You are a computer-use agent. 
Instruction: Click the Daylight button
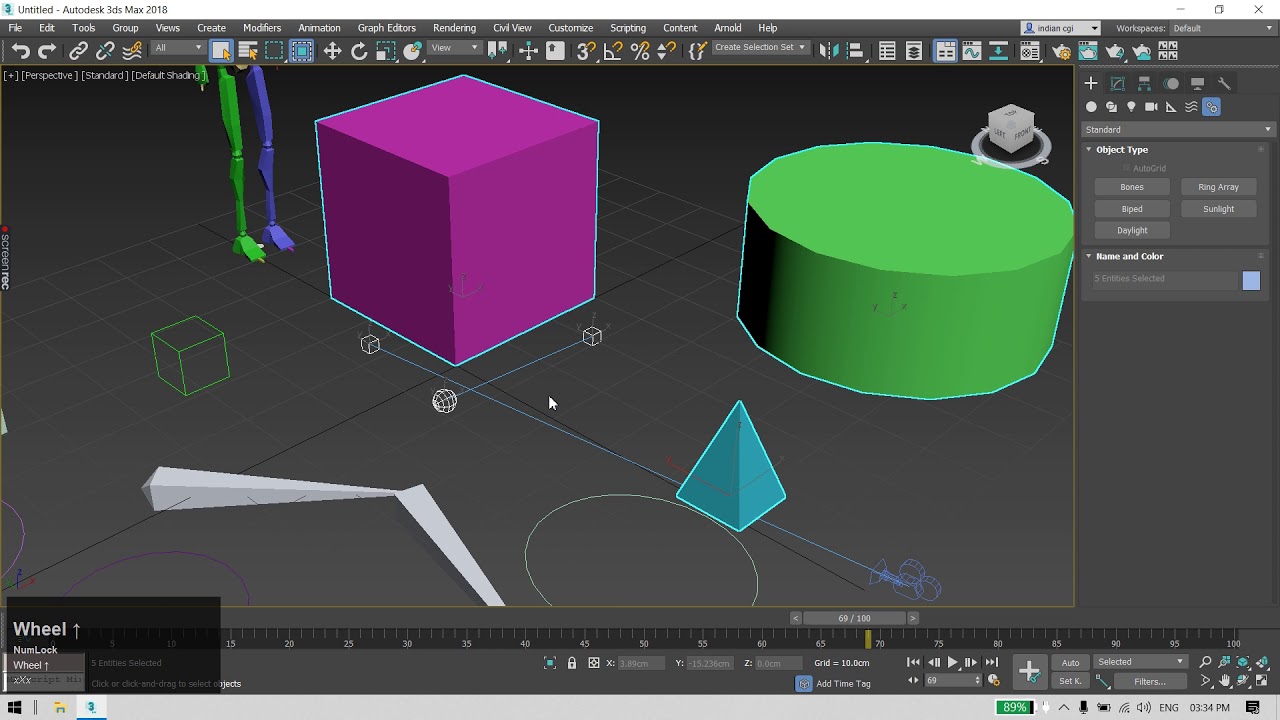(x=1132, y=230)
